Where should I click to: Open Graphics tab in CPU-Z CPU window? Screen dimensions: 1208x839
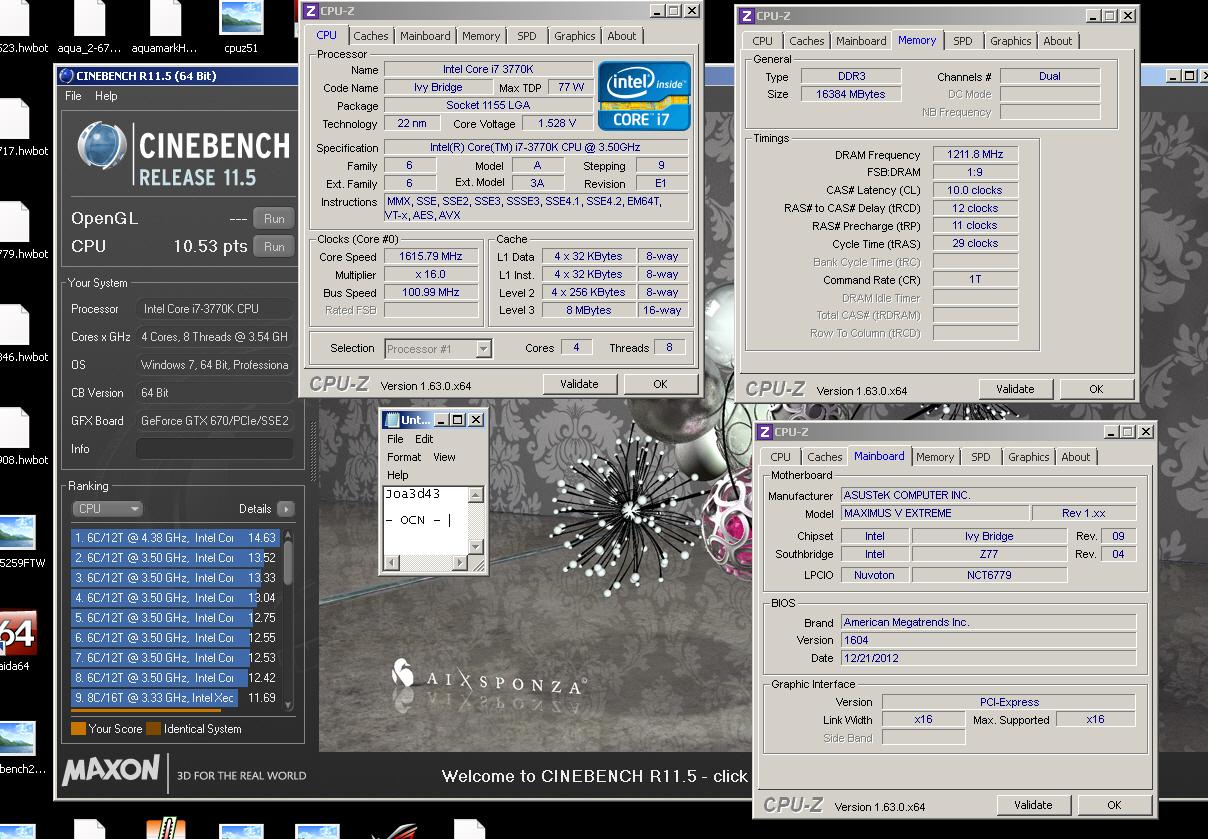point(575,36)
